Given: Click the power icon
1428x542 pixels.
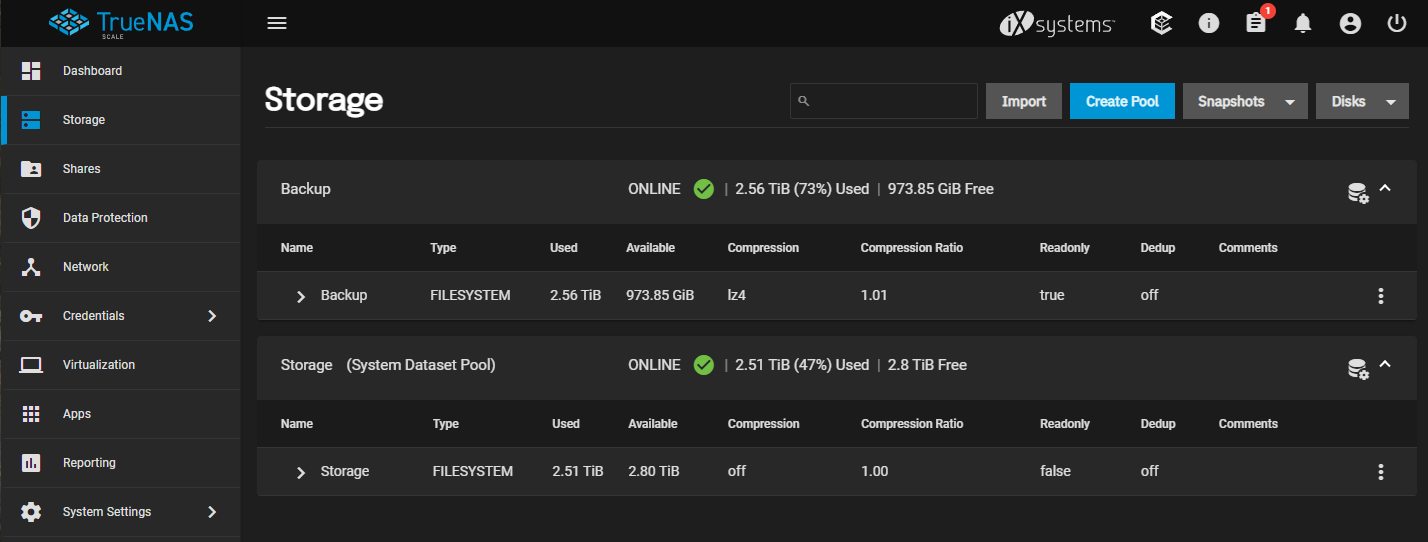Looking at the screenshot, I should click(1397, 23).
